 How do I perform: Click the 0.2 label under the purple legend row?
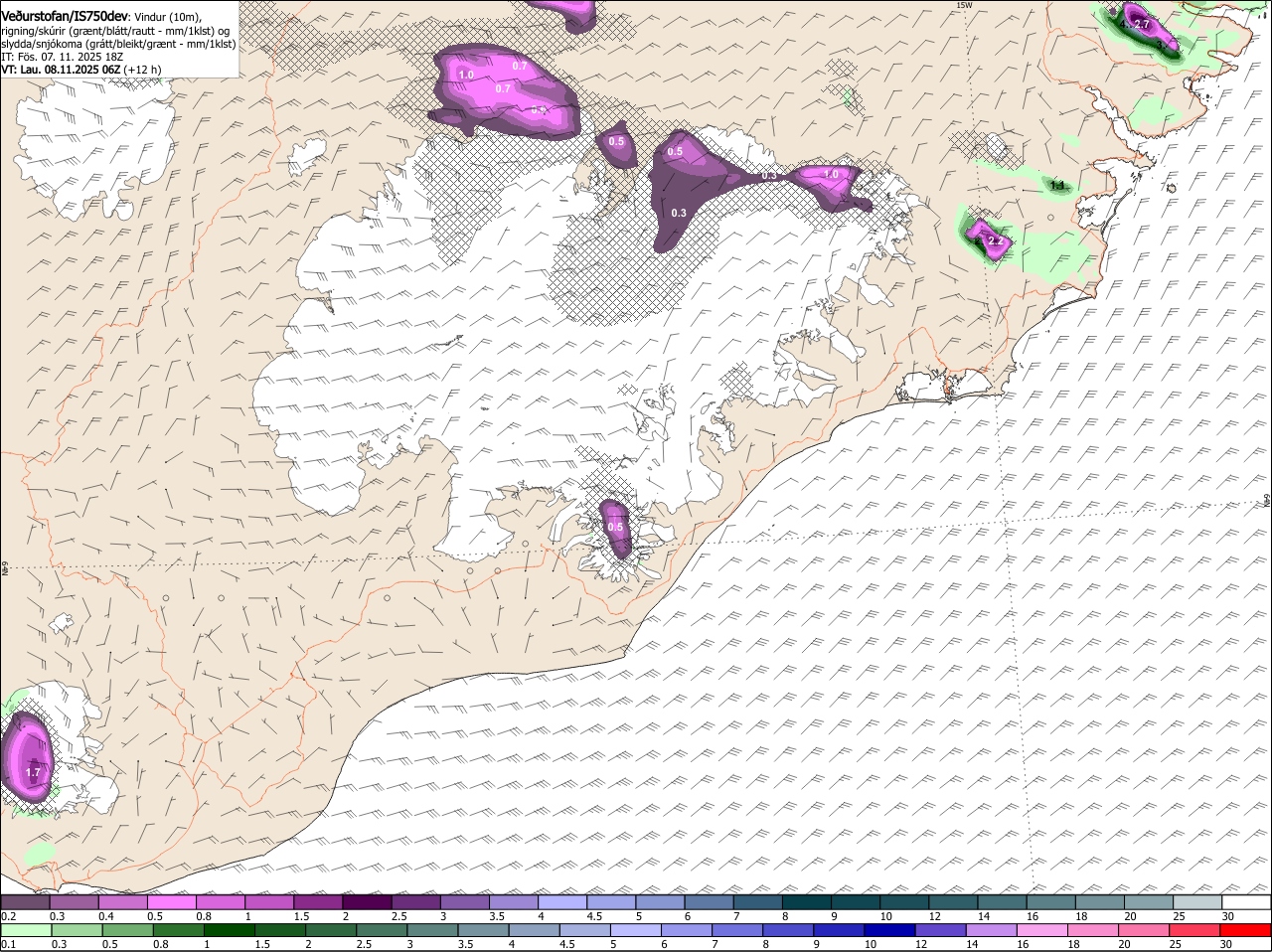pyautogui.click(x=8, y=916)
